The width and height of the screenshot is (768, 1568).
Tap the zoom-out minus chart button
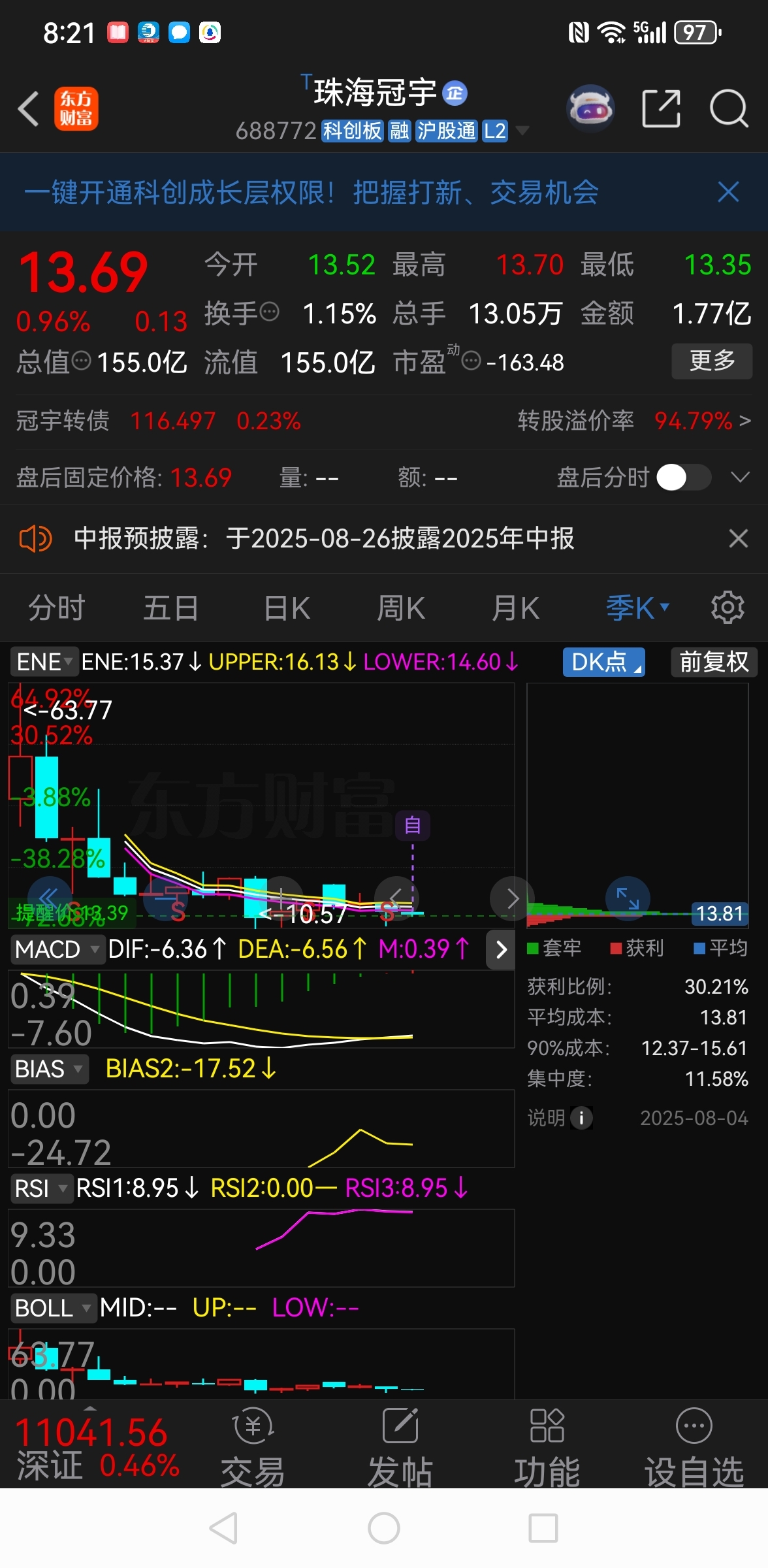coord(164,898)
